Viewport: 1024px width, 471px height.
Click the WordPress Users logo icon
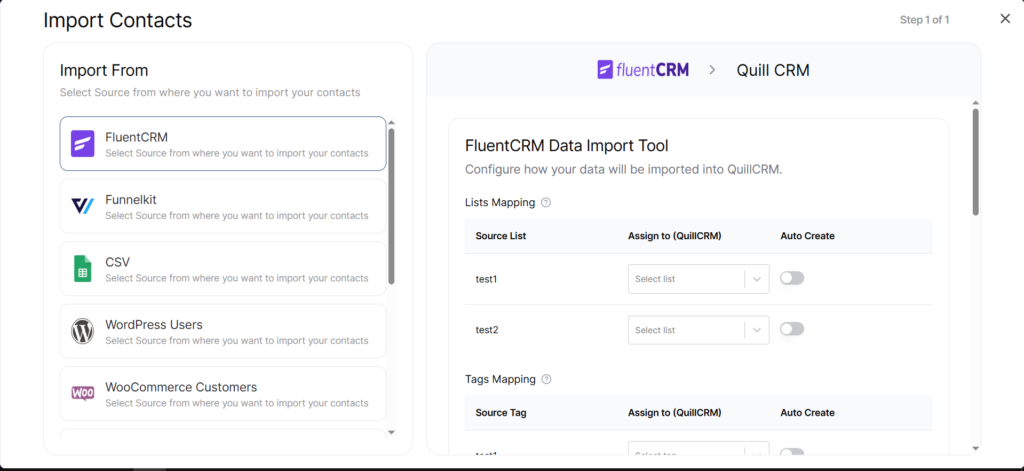click(x=83, y=331)
